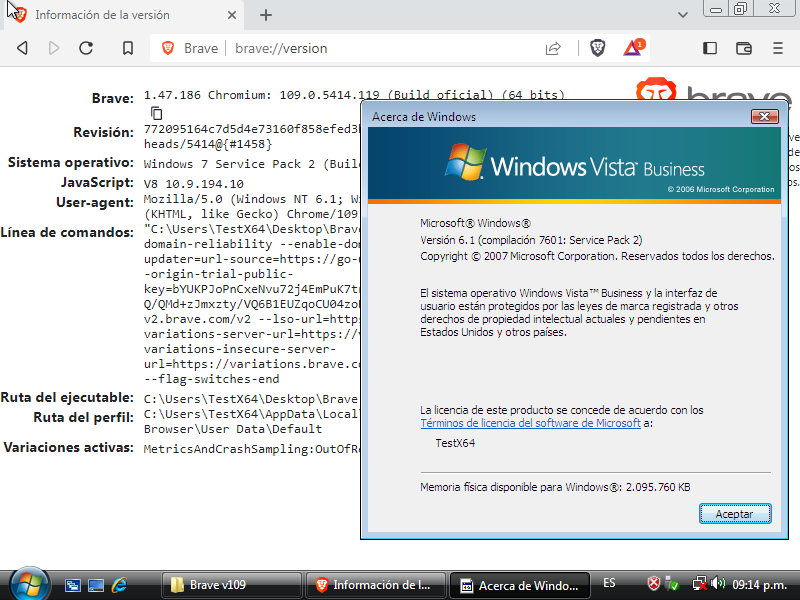Open the share icon in address bar
Image resolution: width=800 pixels, height=600 pixels.
coord(553,48)
